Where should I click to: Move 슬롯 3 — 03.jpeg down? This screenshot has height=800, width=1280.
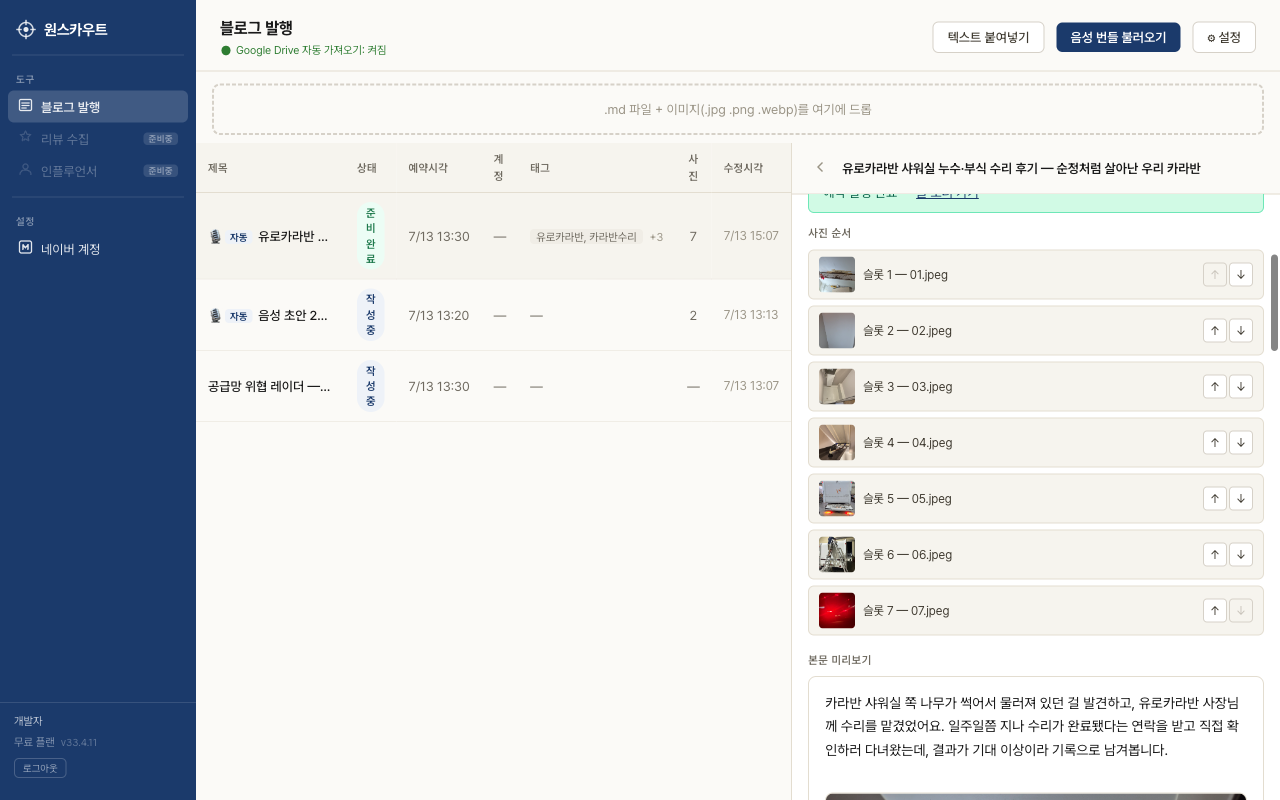pyautogui.click(x=1241, y=386)
